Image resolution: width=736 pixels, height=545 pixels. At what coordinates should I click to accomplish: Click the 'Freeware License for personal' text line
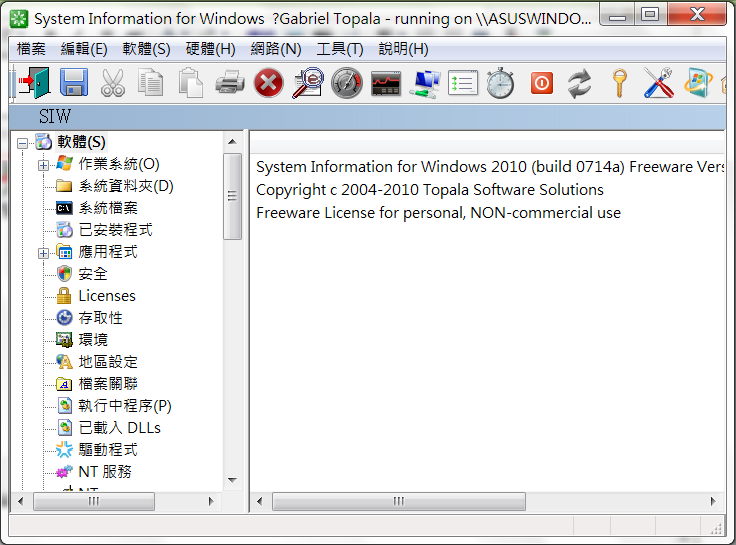438,213
